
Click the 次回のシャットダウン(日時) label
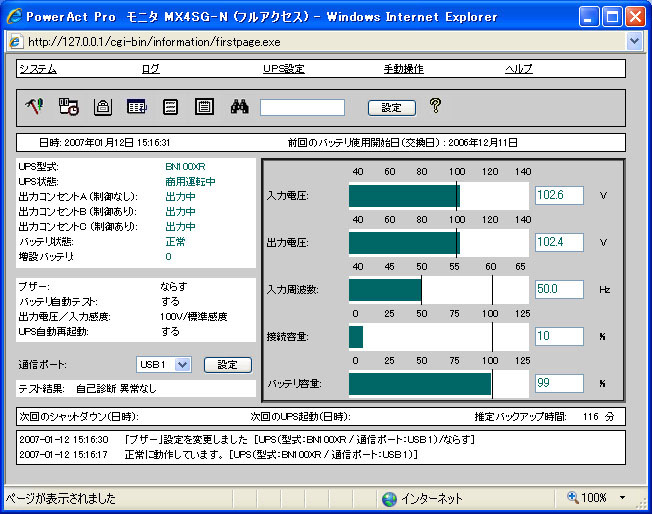pos(79,416)
